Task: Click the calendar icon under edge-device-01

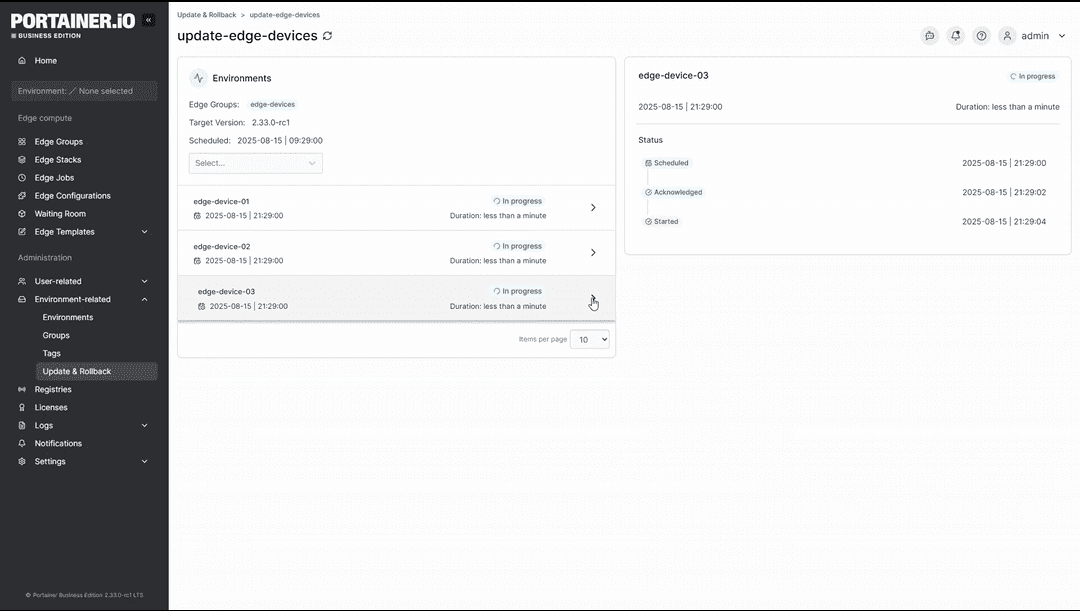Action: [x=197, y=216]
